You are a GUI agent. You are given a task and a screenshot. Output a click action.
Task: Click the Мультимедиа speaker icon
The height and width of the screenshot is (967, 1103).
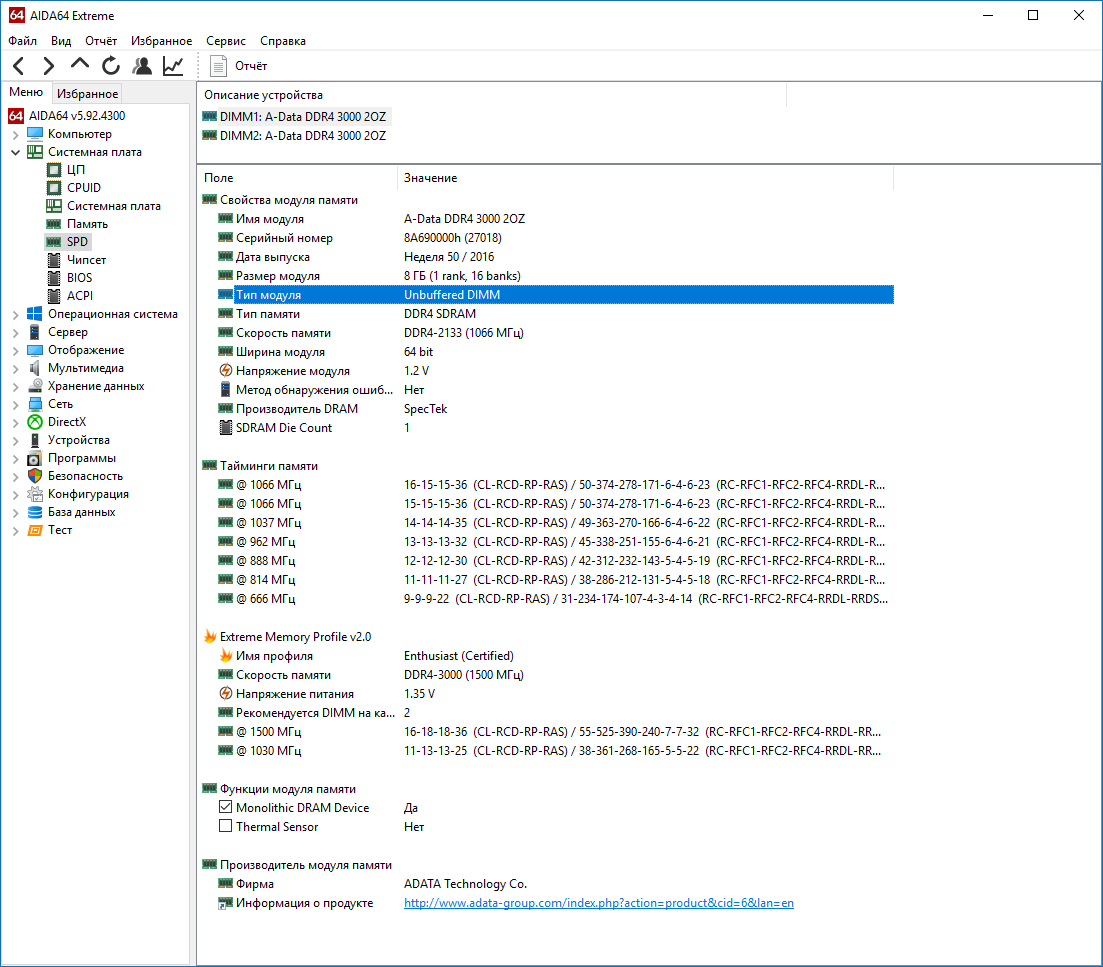pos(35,368)
